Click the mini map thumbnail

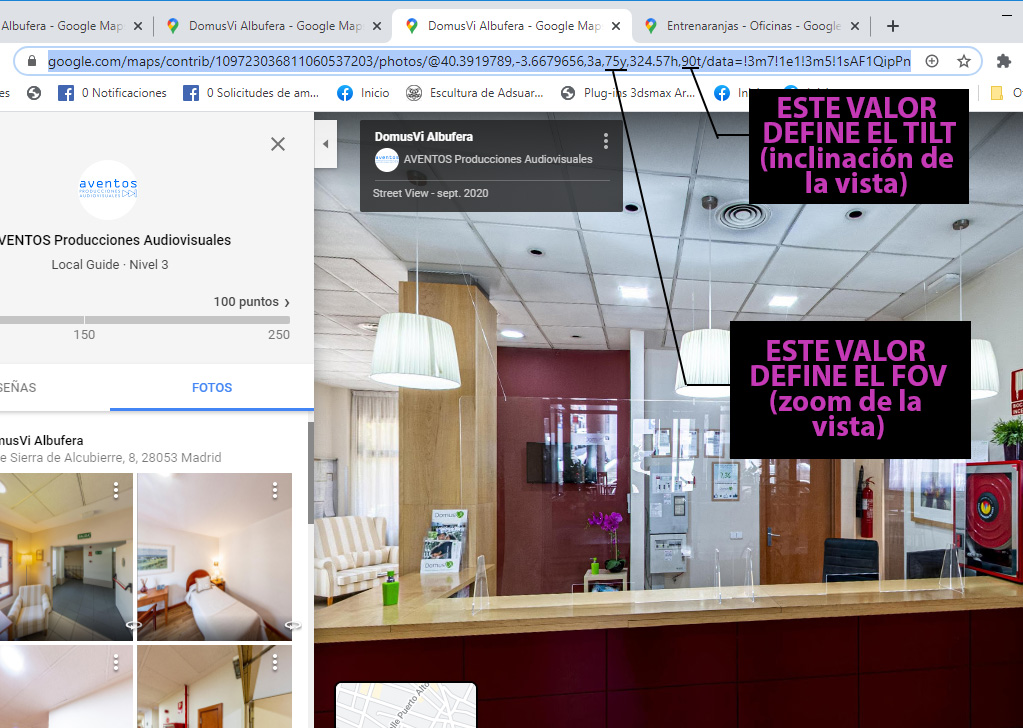point(406,705)
